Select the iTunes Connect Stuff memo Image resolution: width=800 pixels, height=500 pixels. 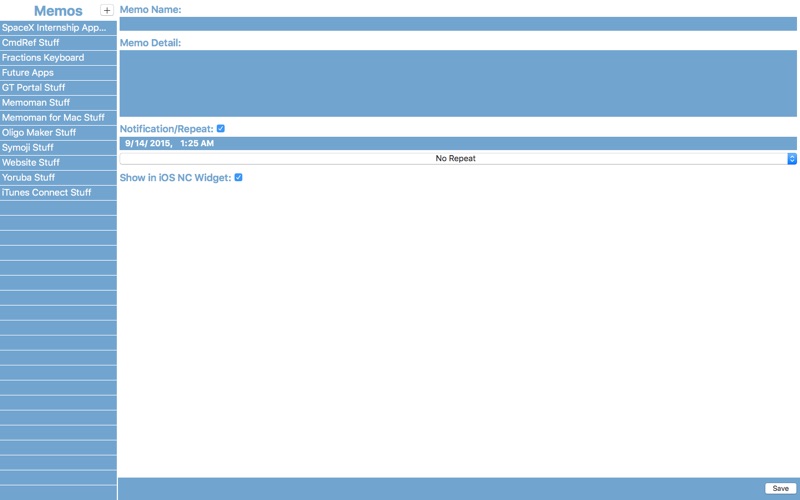(58, 192)
